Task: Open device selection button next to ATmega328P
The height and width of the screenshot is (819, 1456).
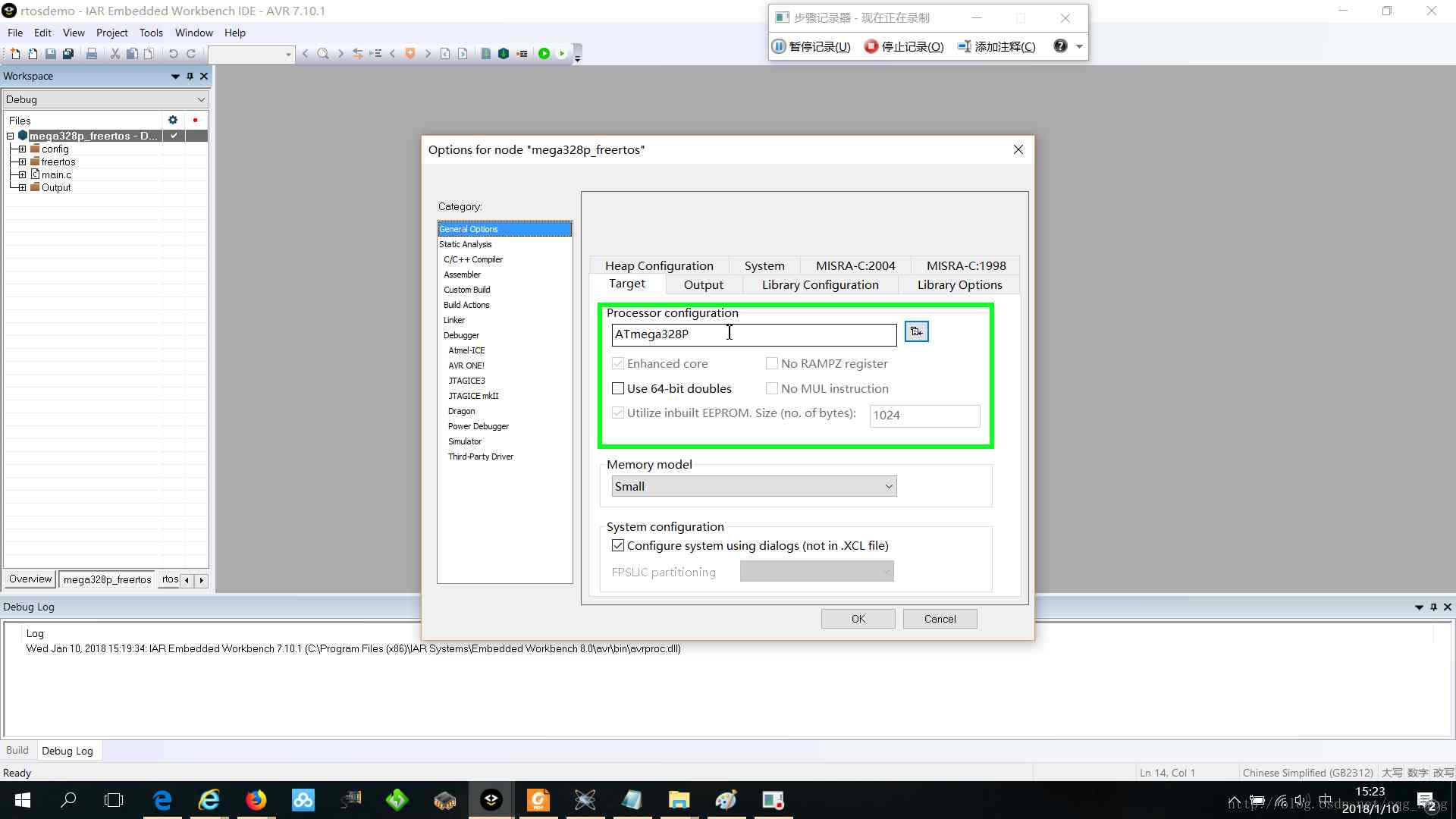Action: click(917, 332)
